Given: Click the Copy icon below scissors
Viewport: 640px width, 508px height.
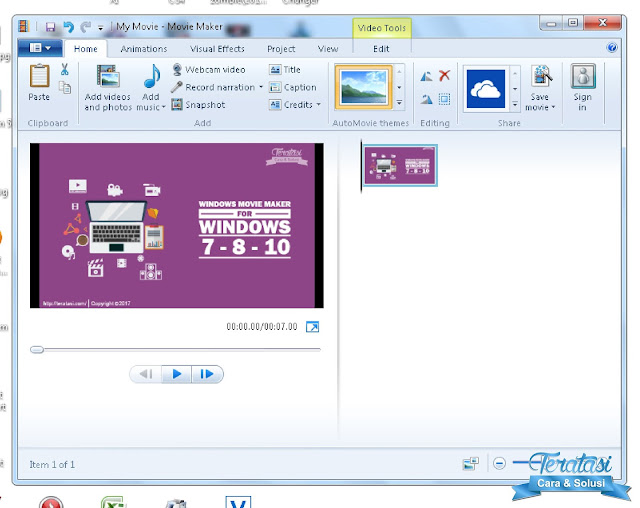Looking at the screenshot, I should tap(65, 87).
